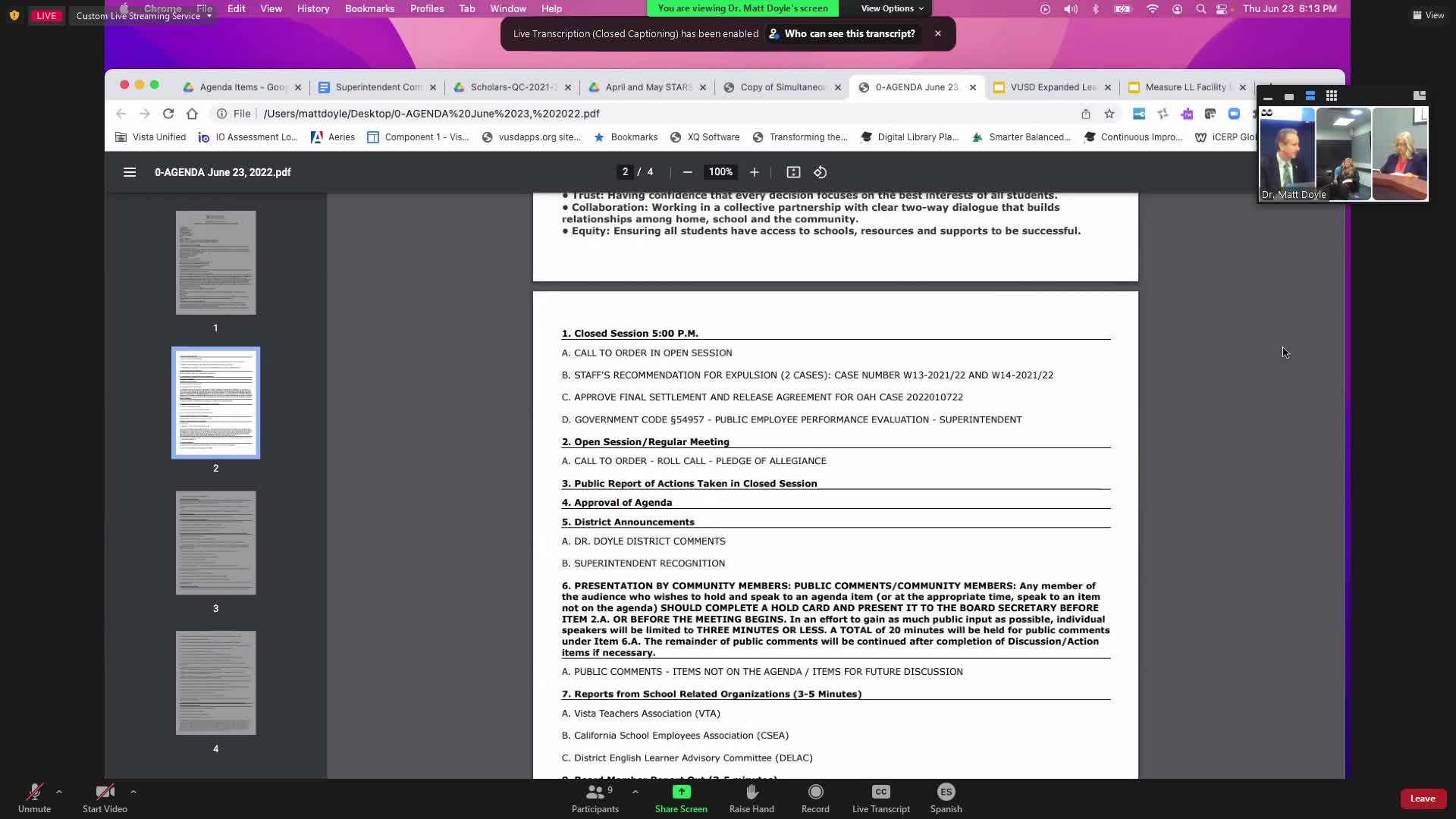Click the fit to page icon
This screenshot has height=819, width=1456.
click(793, 172)
